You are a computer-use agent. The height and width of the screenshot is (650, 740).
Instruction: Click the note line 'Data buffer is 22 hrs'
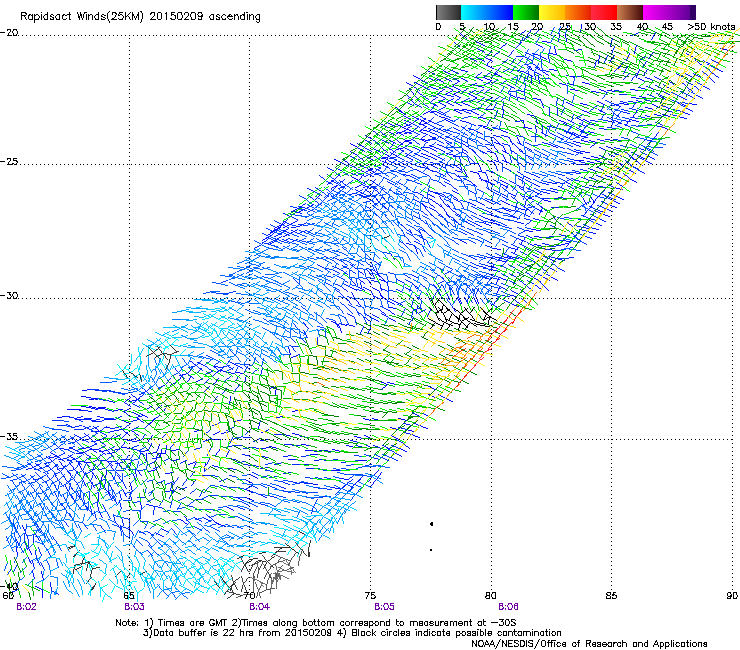(x=352, y=633)
